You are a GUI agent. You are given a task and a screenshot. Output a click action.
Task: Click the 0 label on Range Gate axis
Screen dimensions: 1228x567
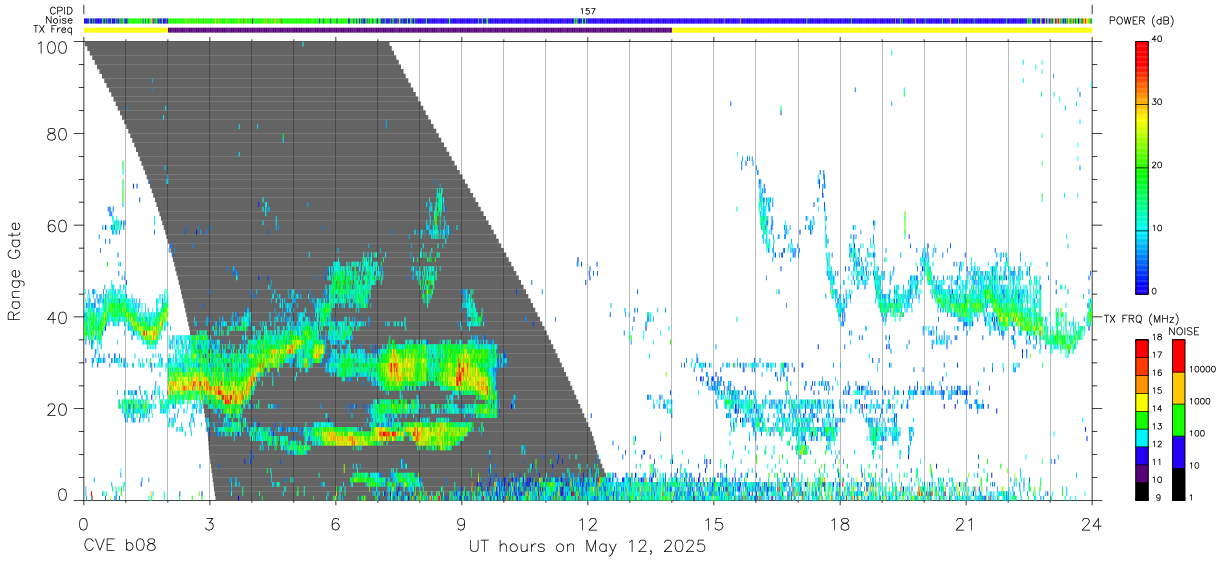62,496
